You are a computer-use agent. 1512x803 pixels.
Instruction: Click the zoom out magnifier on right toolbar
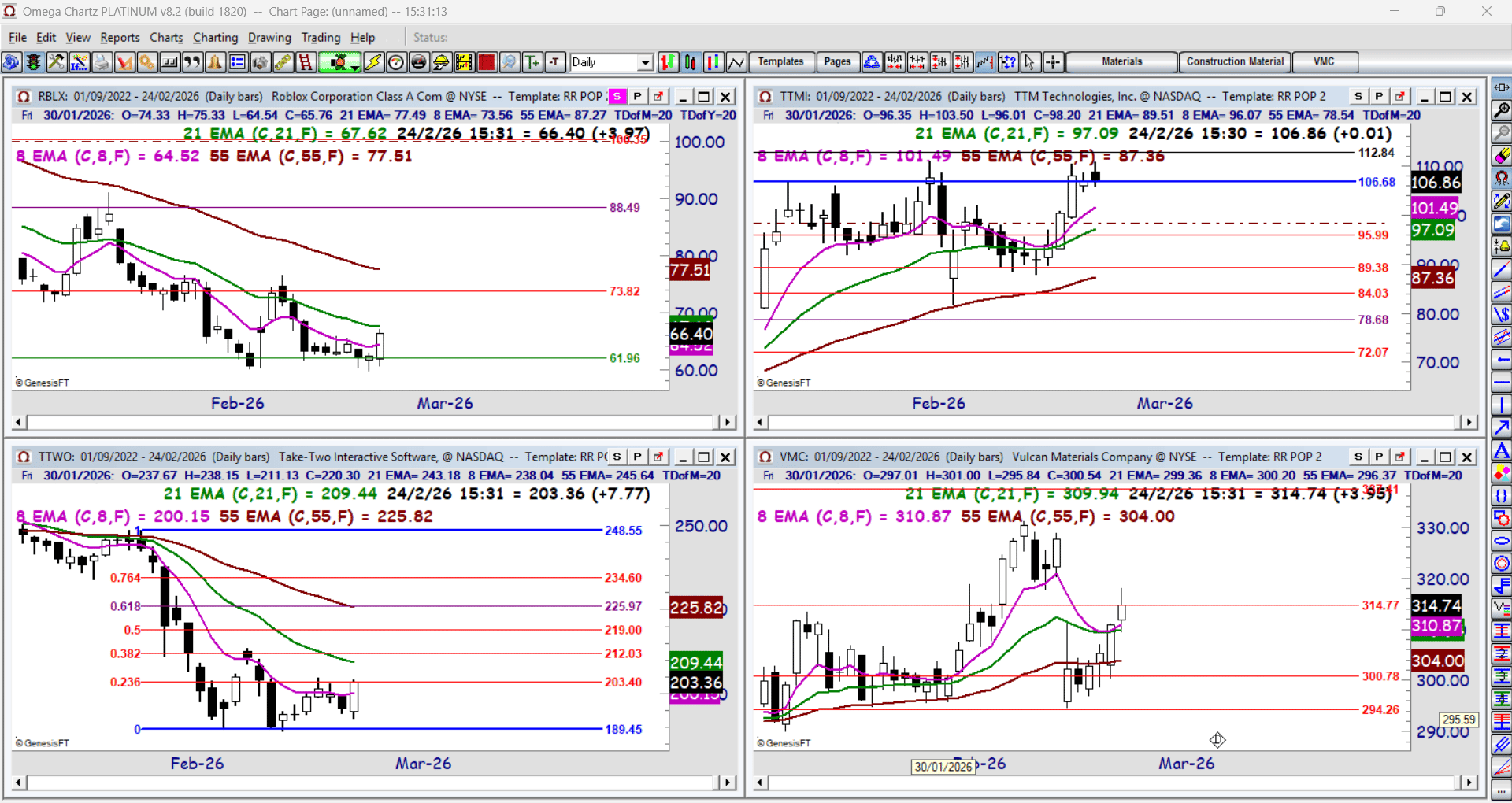1502,133
